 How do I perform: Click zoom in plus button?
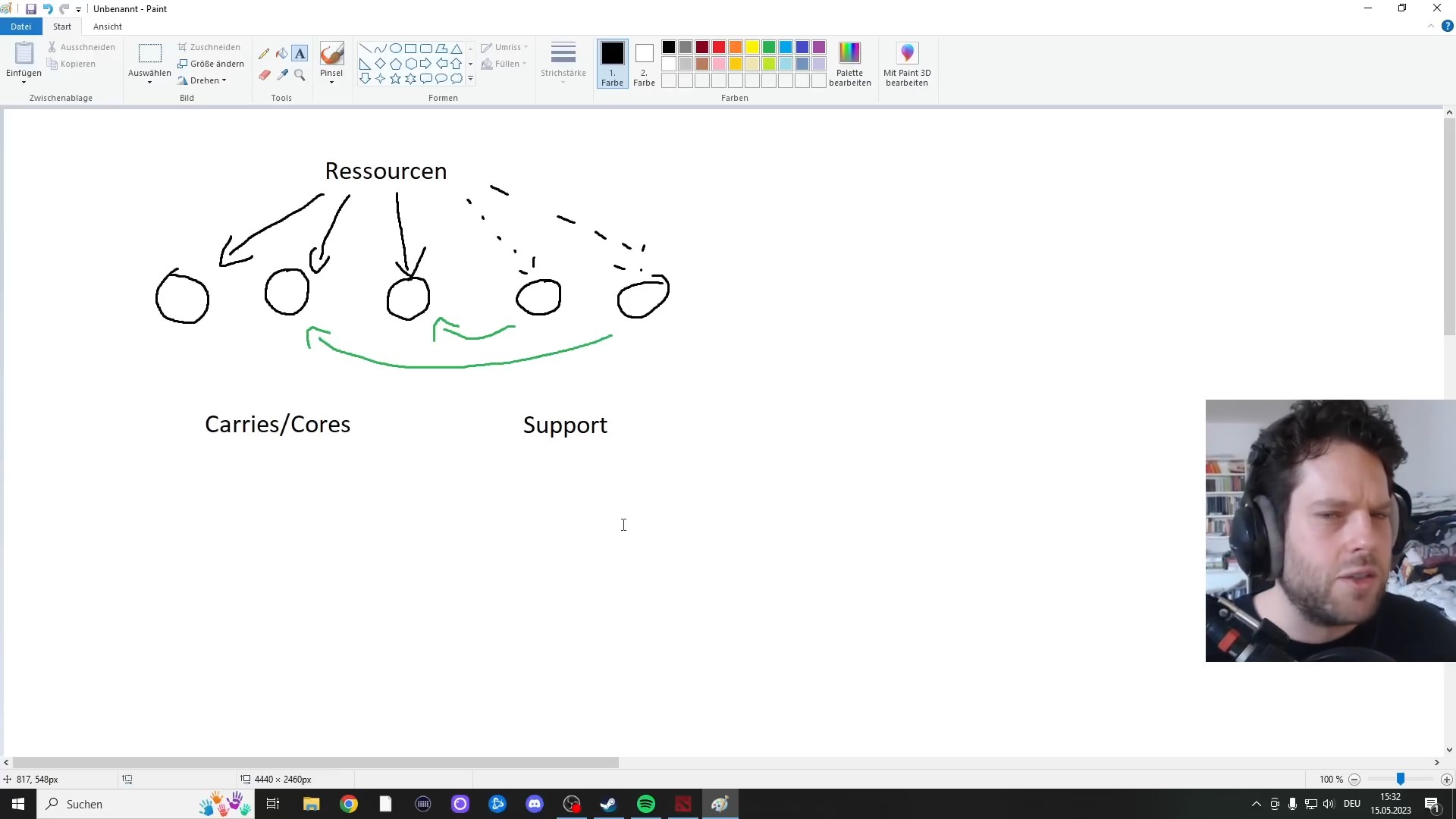click(x=1446, y=780)
